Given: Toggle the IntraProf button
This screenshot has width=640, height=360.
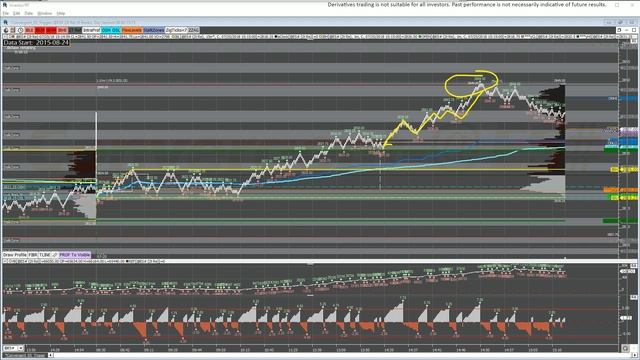Looking at the screenshot, I should 91,30.
